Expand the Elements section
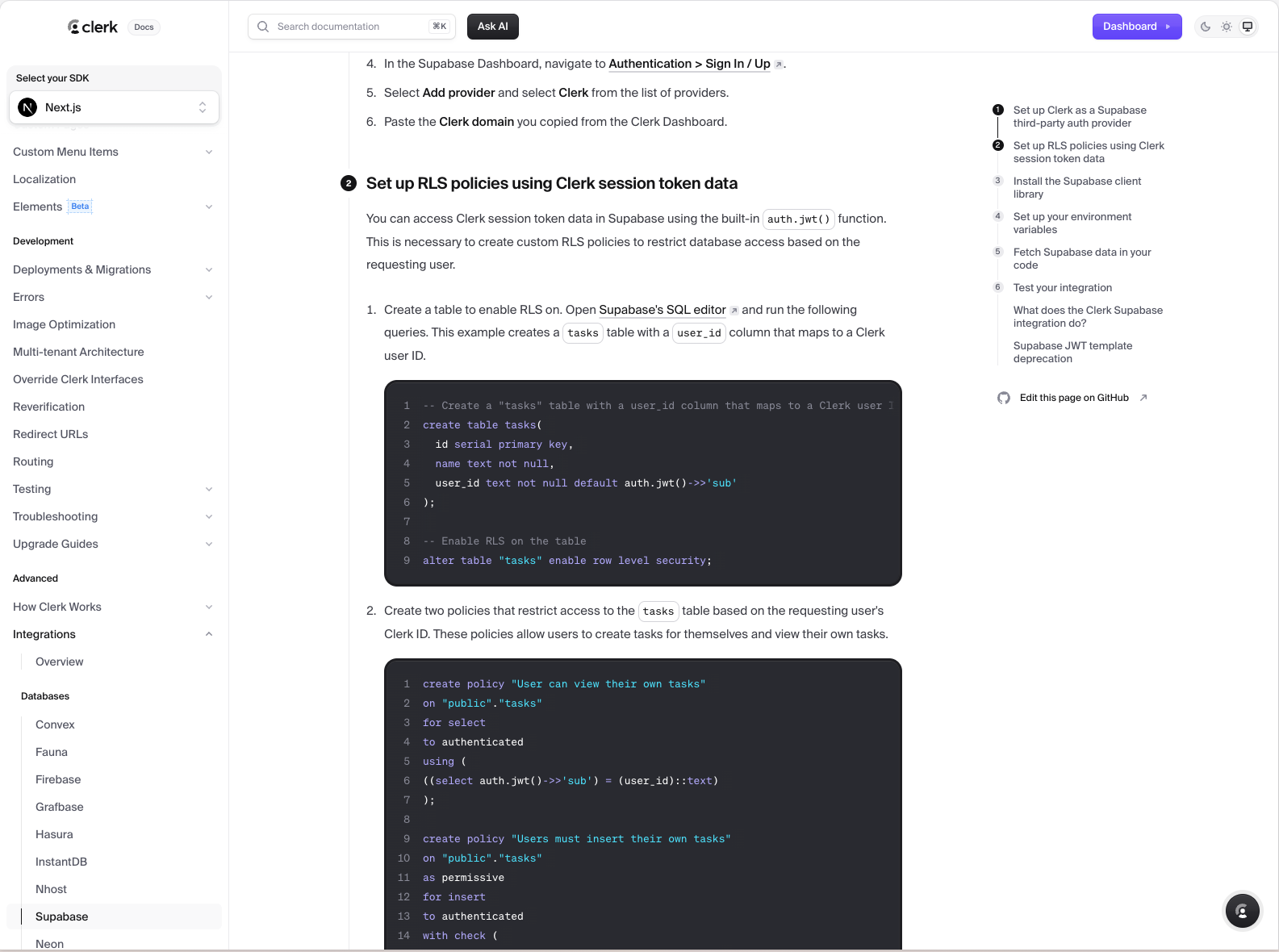The height and width of the screenshot is (952, 1279). (209, 207)
